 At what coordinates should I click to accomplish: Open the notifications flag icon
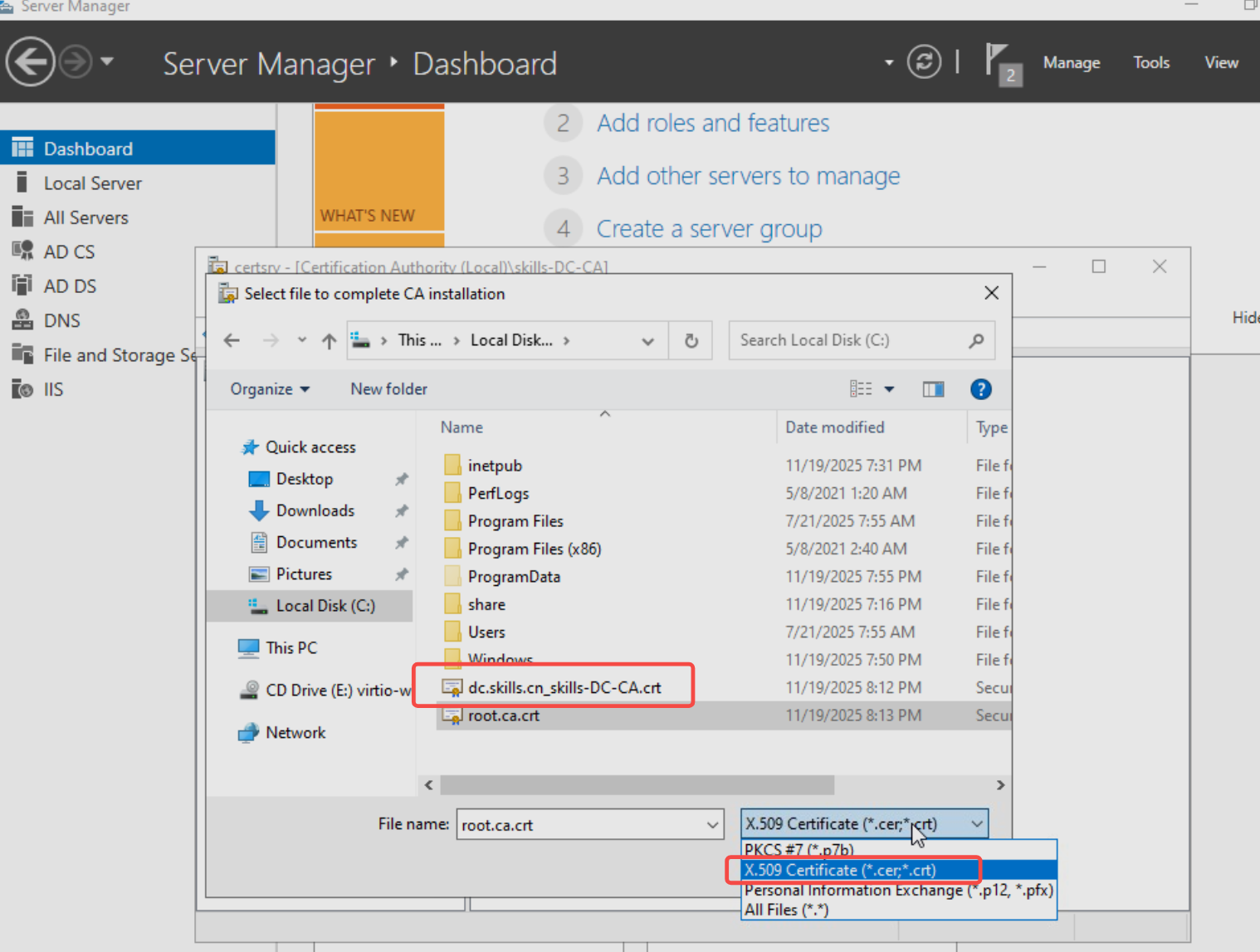pos(1003,64)
